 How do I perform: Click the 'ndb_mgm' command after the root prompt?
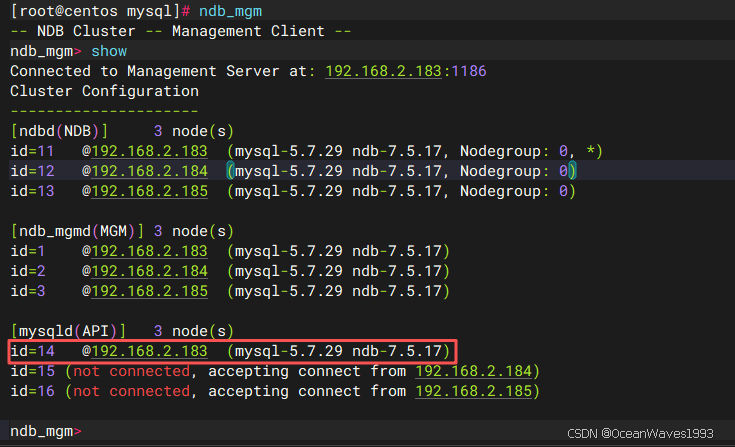pyautogui.click(x=231, y=11)
